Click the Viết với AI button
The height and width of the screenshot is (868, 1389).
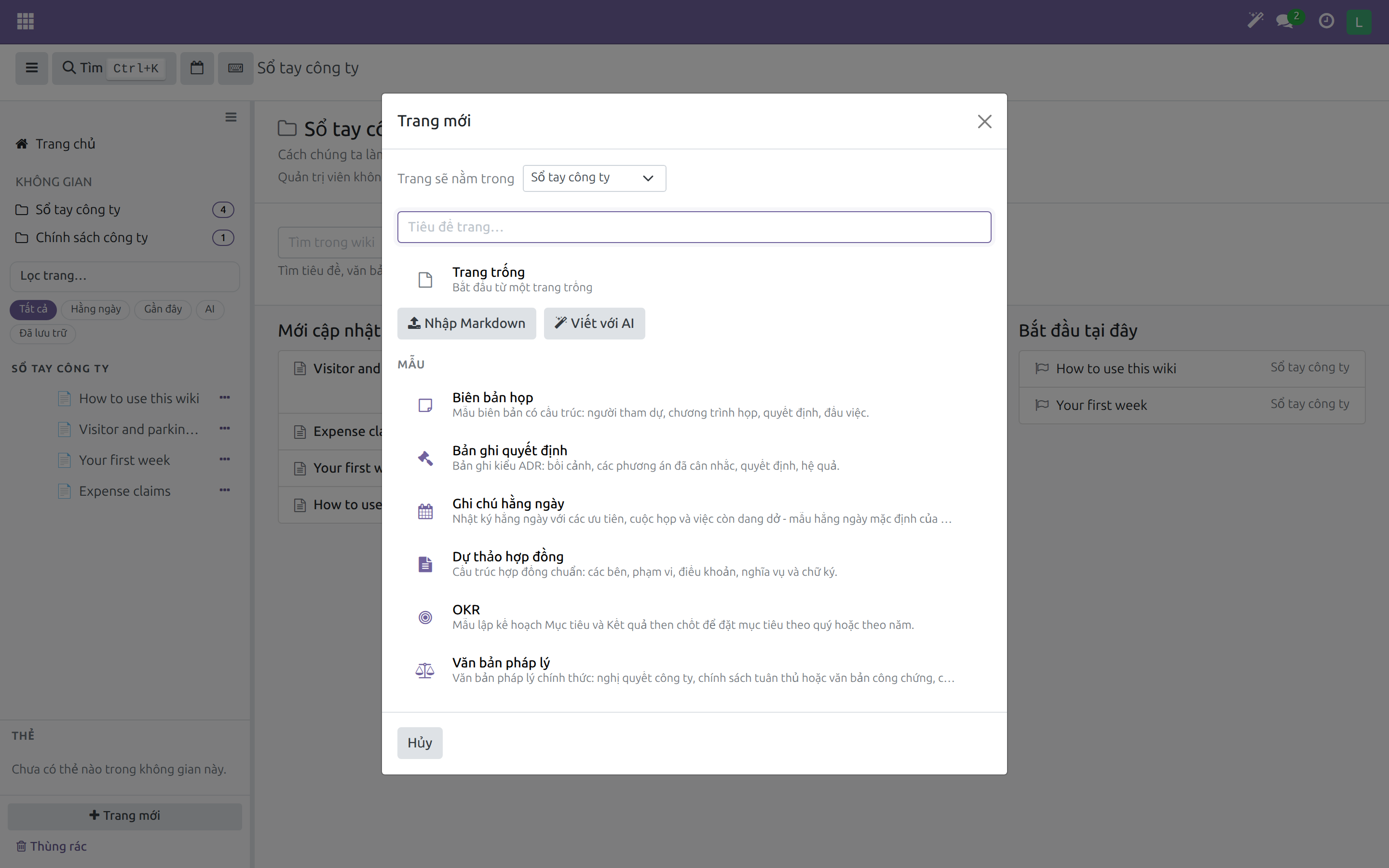(x=594, y=323)
